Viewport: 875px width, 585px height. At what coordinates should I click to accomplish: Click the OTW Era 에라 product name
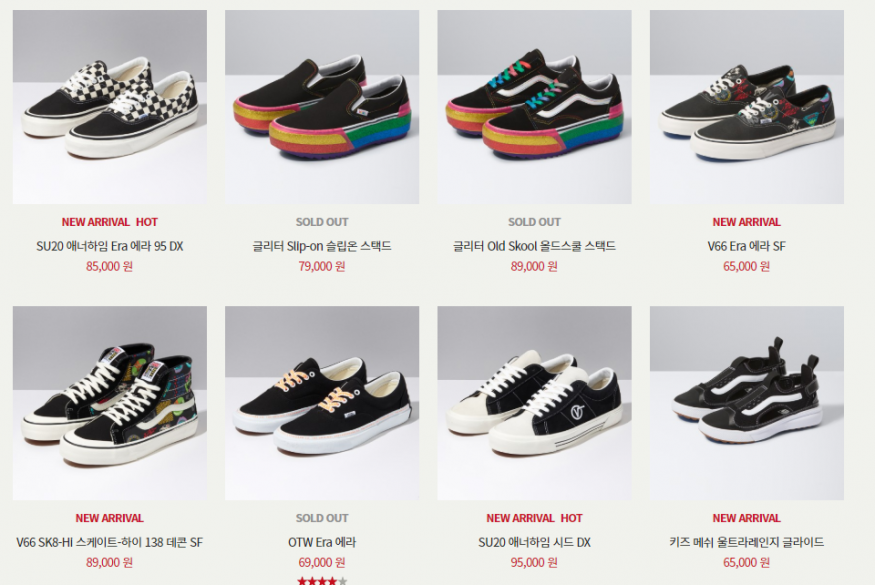click(x=322, y=542)
